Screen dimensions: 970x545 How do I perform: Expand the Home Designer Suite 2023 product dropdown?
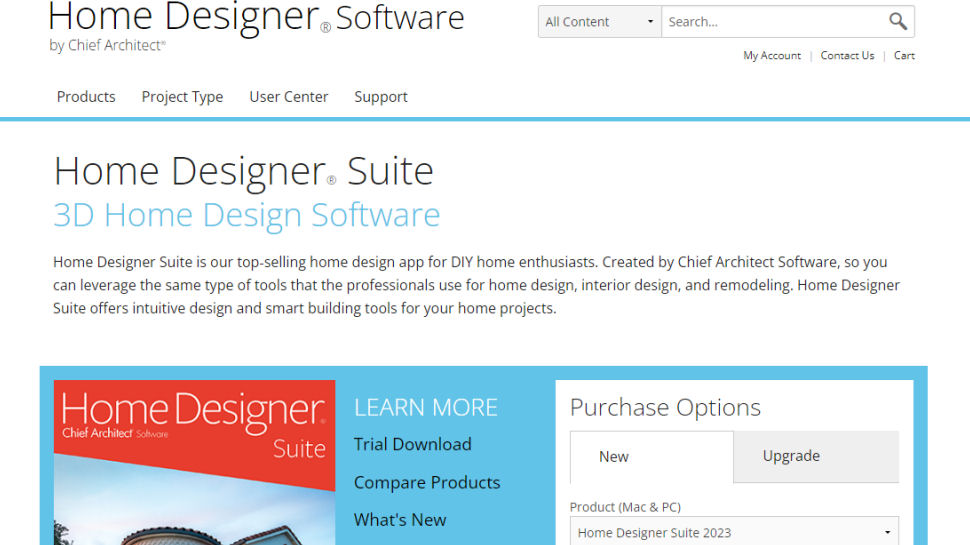734,532
